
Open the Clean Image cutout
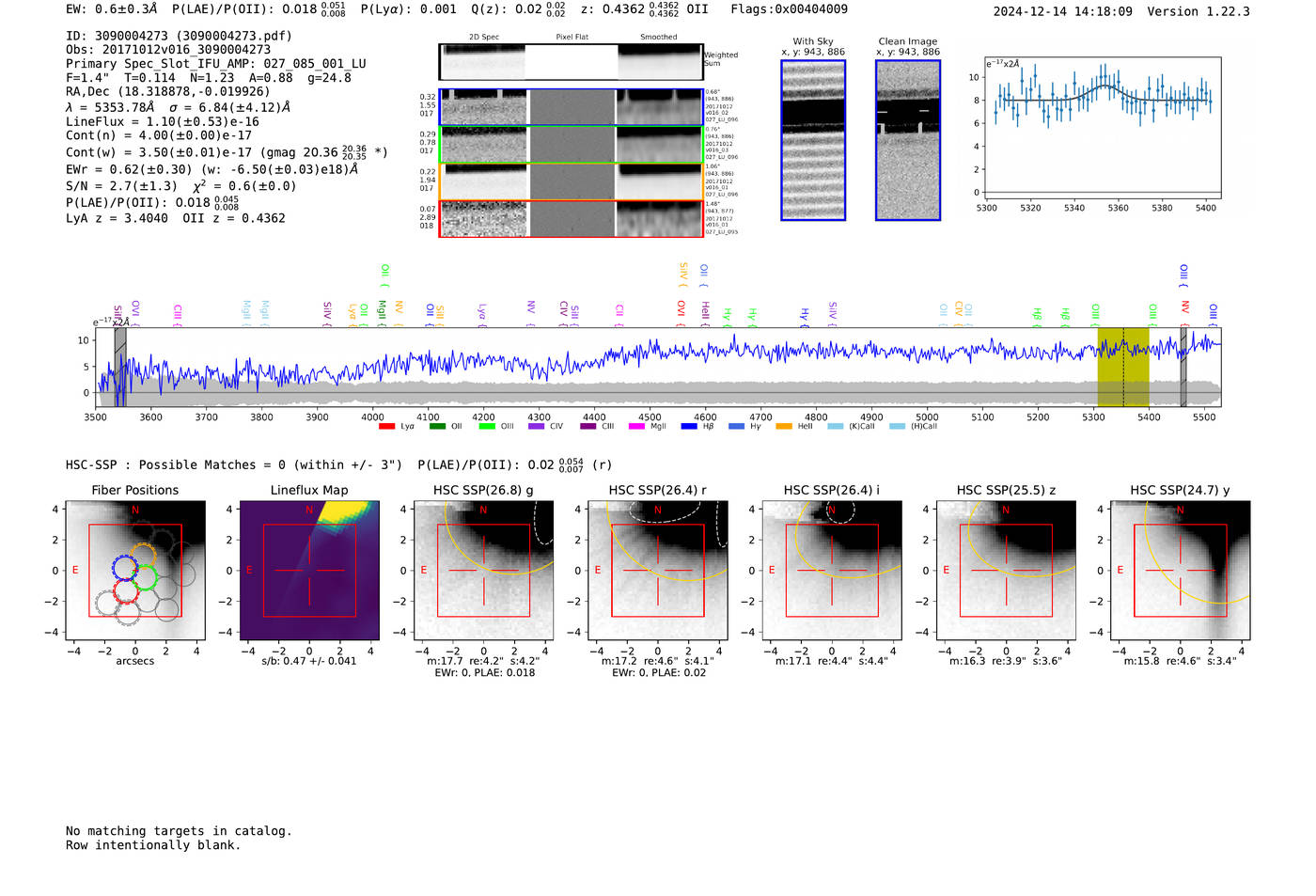tap(908, 140)
